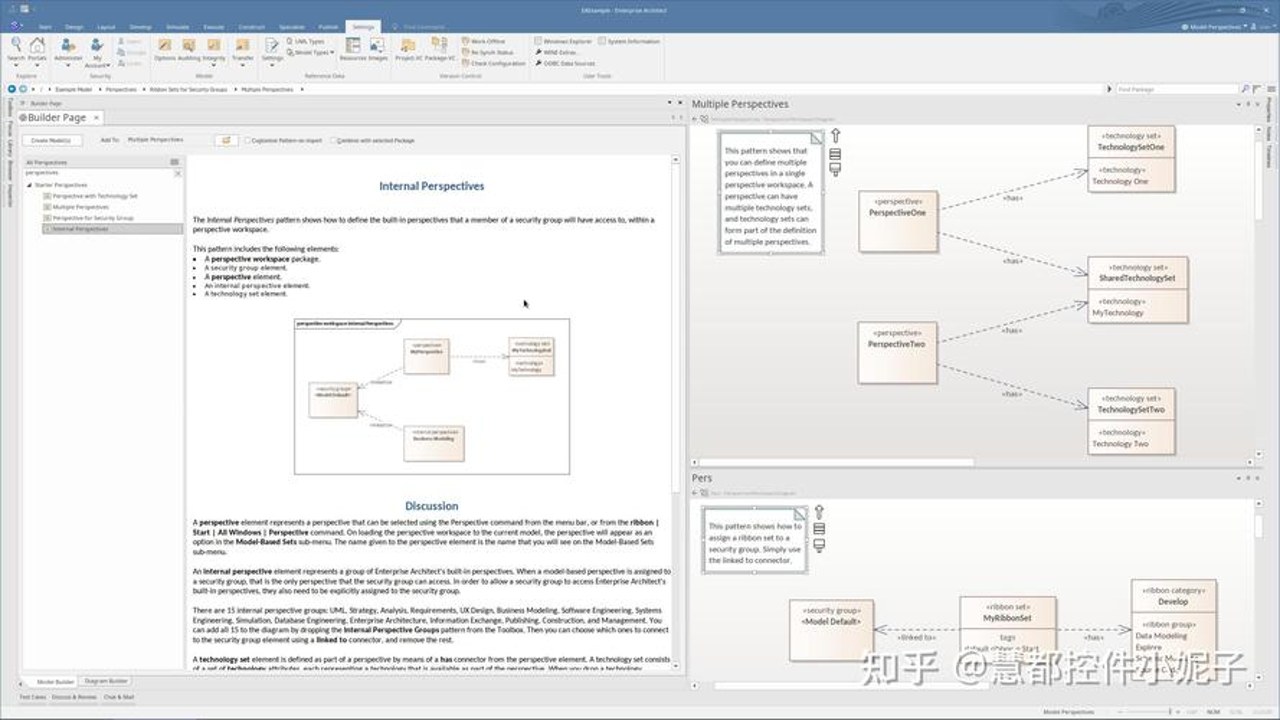This screenshot has height=720, width=1280.
Task: Open the My Account icon
Action: 97,51
